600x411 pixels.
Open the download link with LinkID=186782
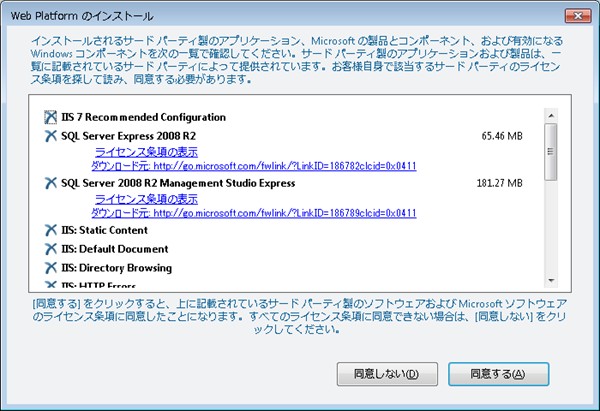click(x=254, y=166)
